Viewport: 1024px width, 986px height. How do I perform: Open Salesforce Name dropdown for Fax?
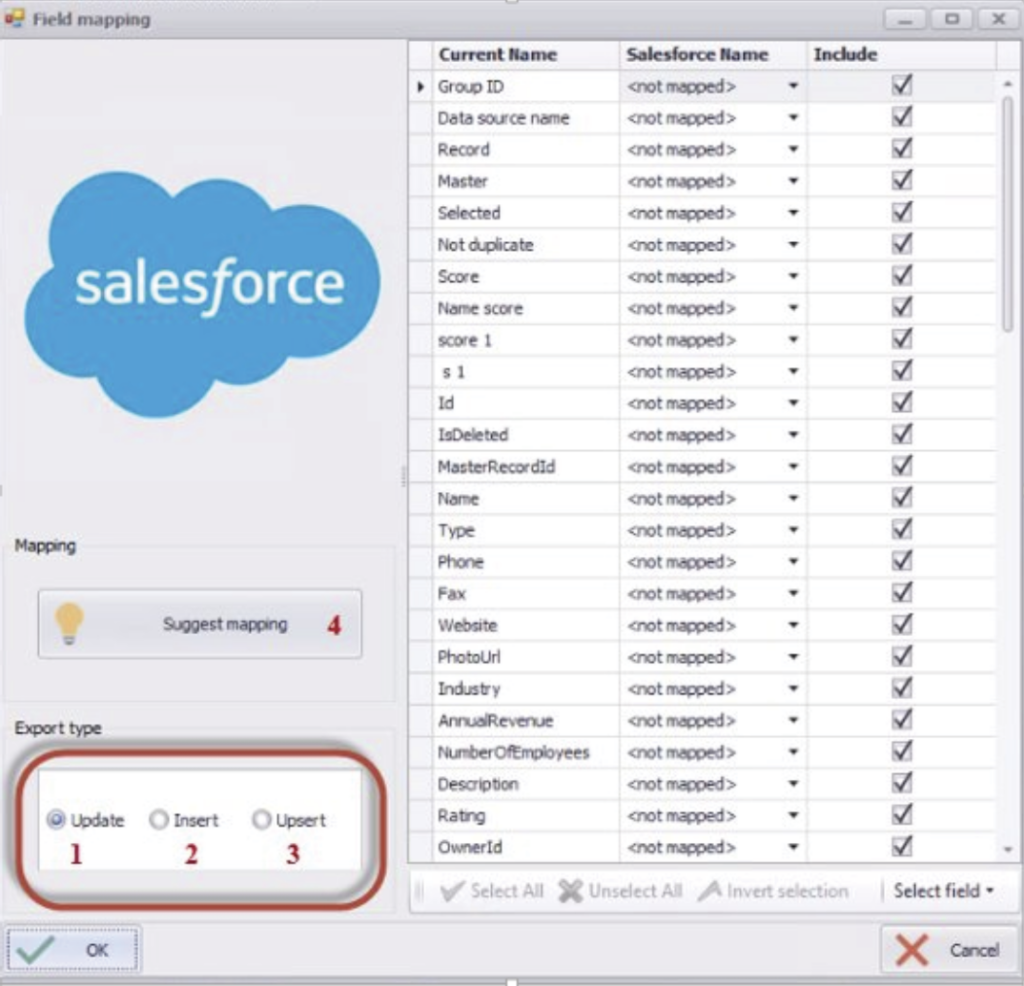793,593
